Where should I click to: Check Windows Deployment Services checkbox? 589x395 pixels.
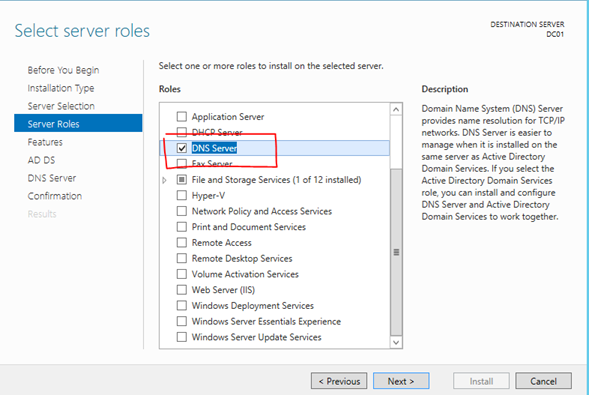click(182, 306)
